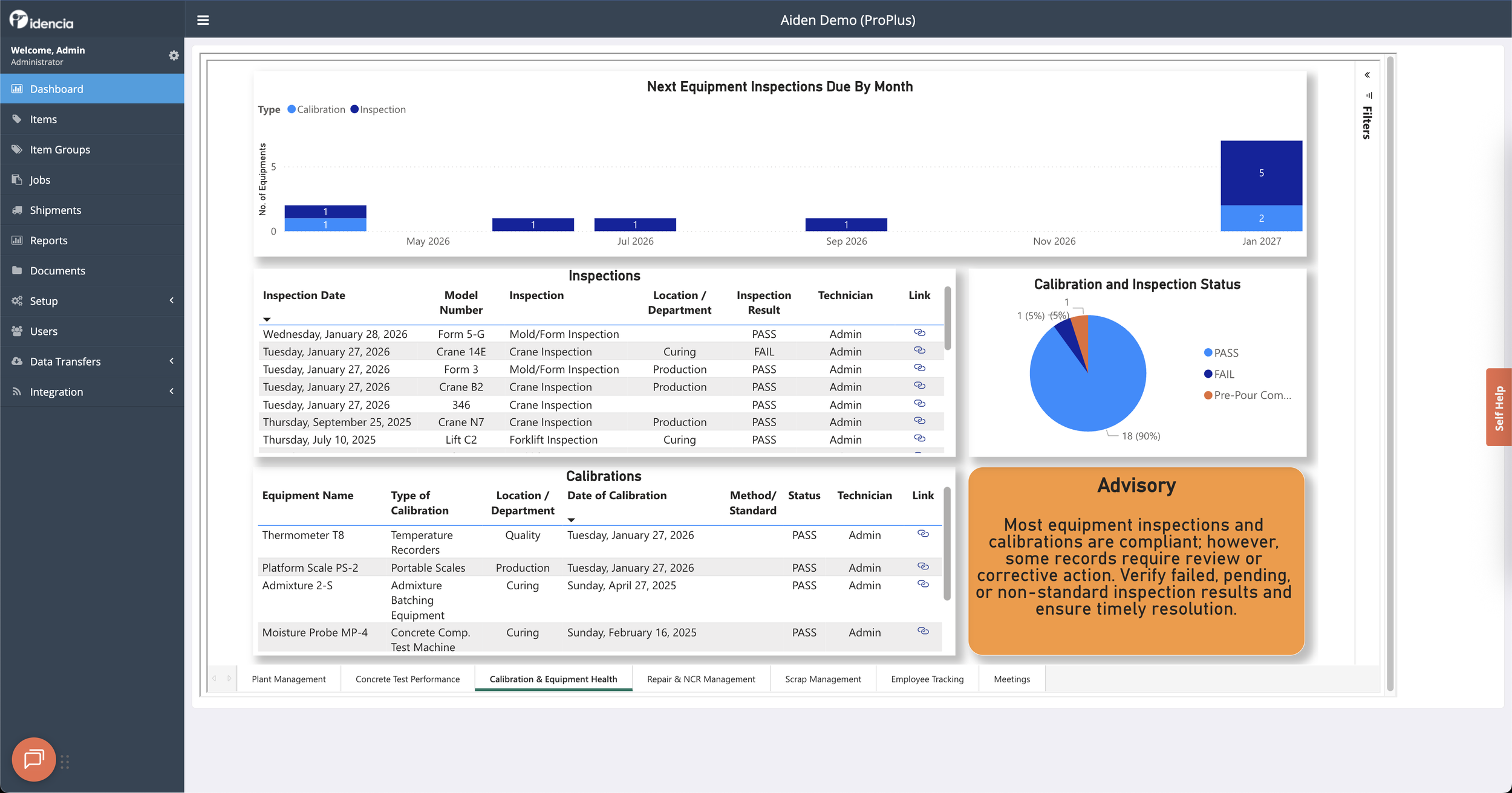Expand the Filters pane double-chevron icon

coord(1367,75)
